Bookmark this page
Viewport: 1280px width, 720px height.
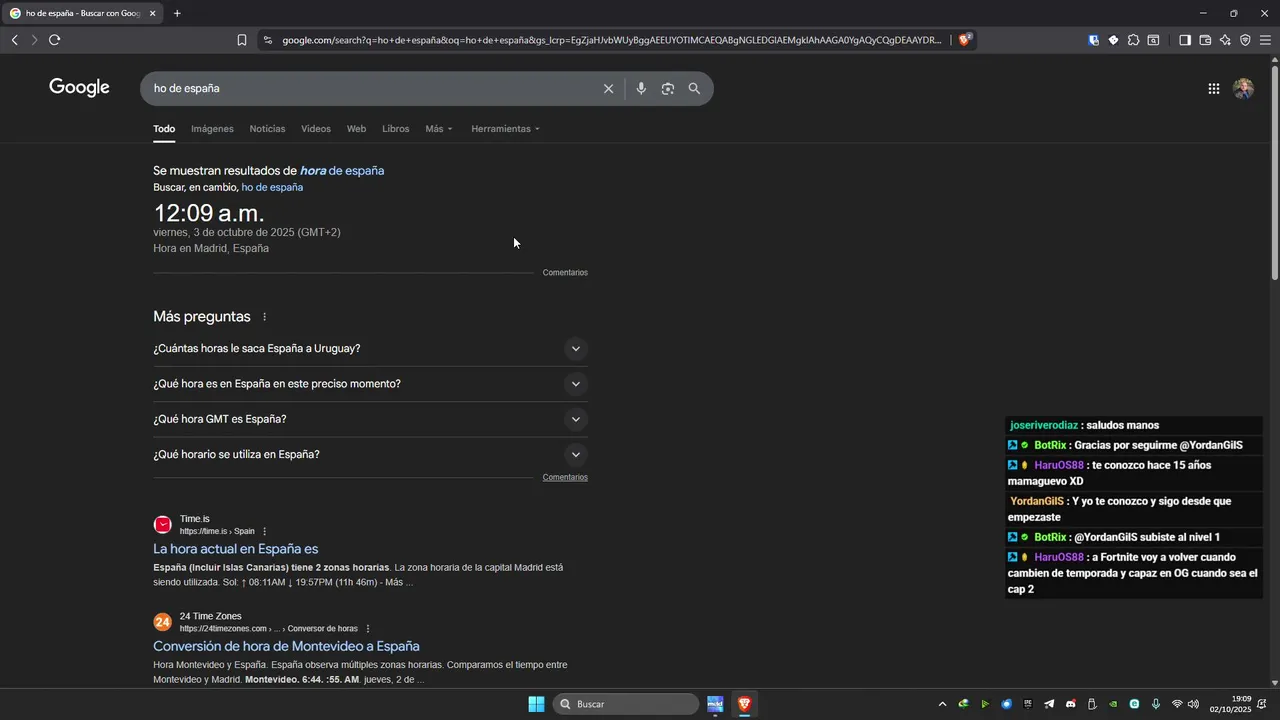(242, 40)
